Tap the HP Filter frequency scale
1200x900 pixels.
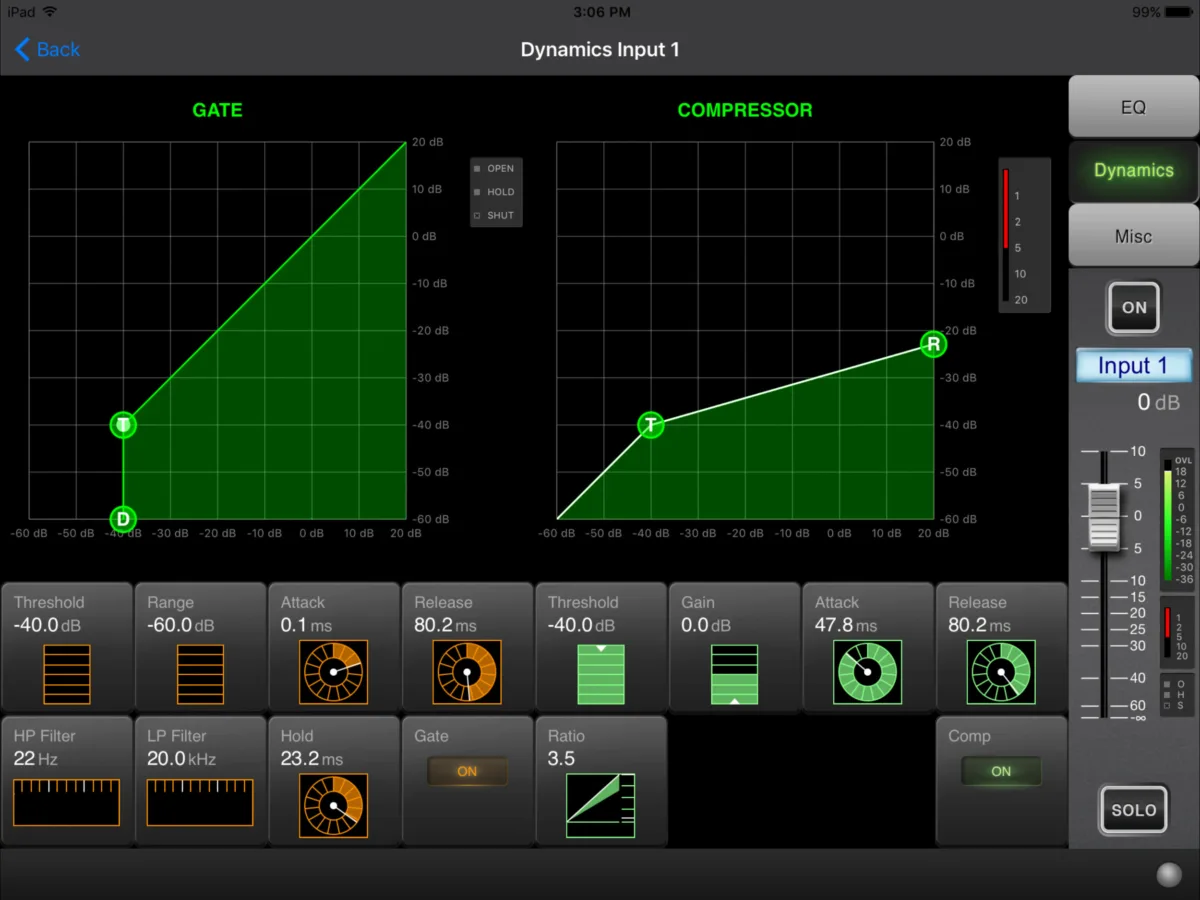(x=67, y=803)
